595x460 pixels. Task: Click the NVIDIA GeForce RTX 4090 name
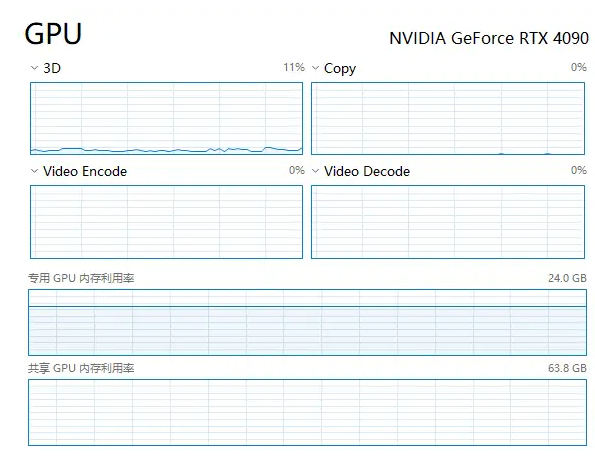[489, 38]
